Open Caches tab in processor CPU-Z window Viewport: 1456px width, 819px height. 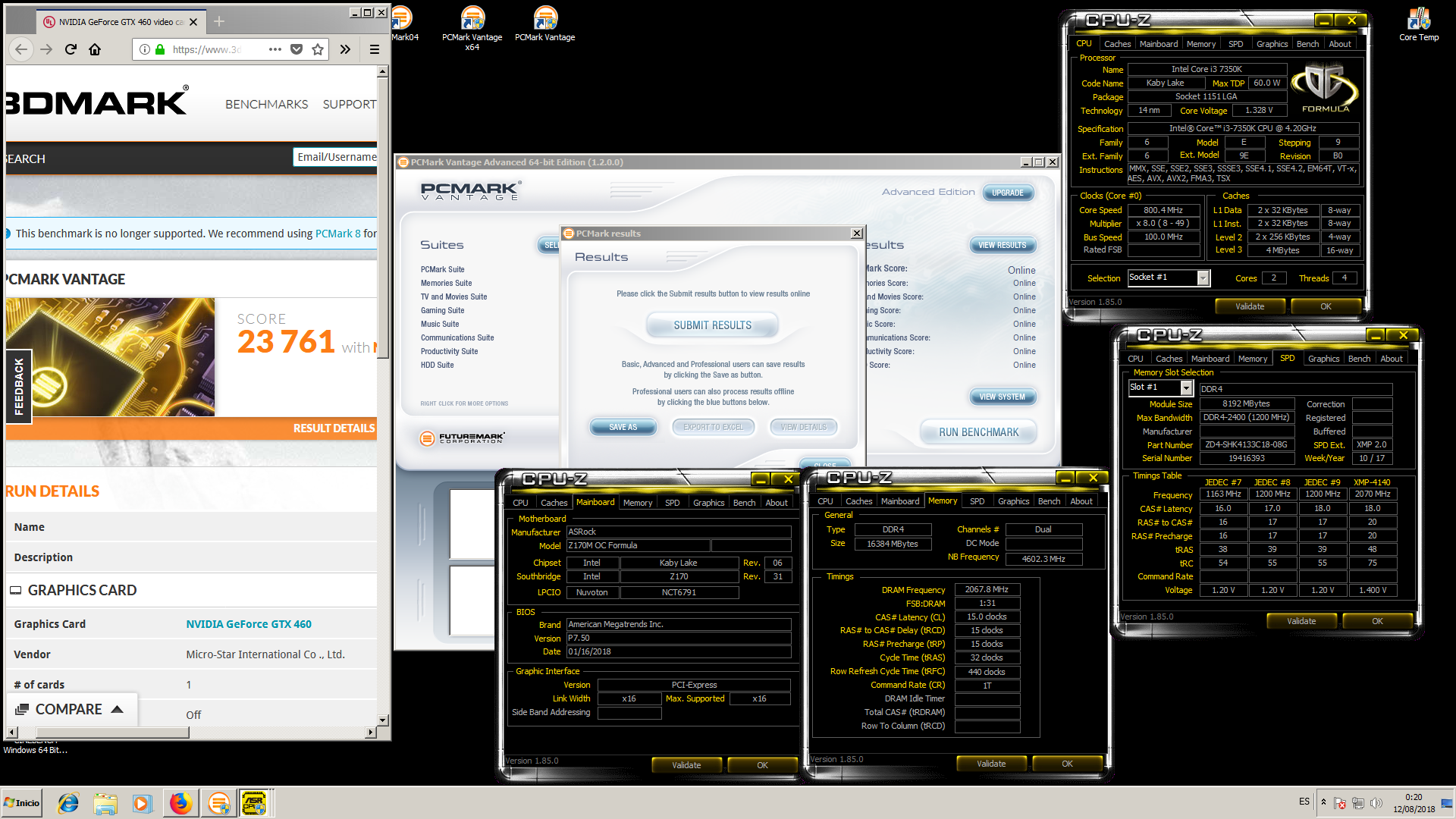point(1117,44)
